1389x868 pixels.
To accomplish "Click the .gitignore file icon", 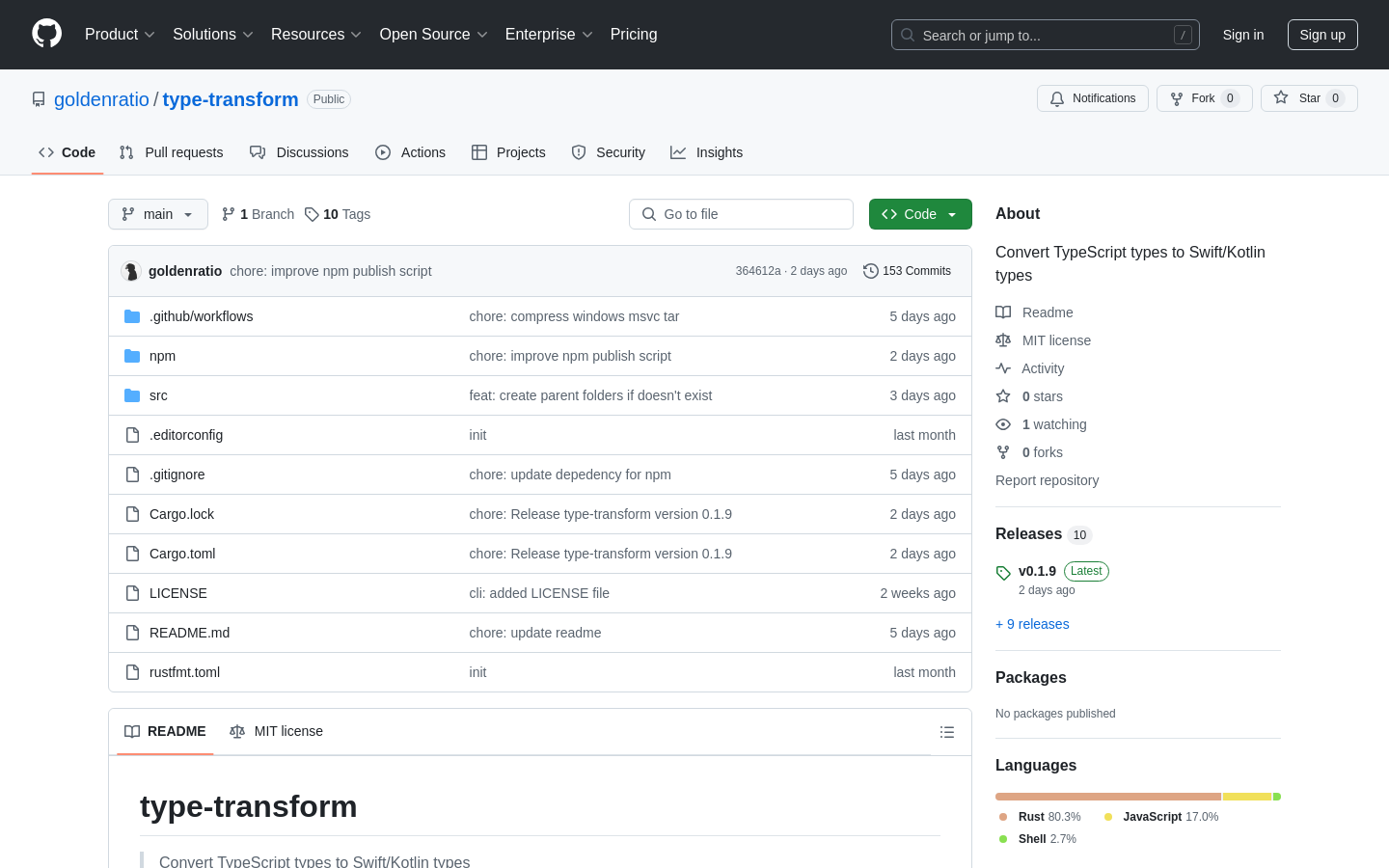I will point(132,475).
